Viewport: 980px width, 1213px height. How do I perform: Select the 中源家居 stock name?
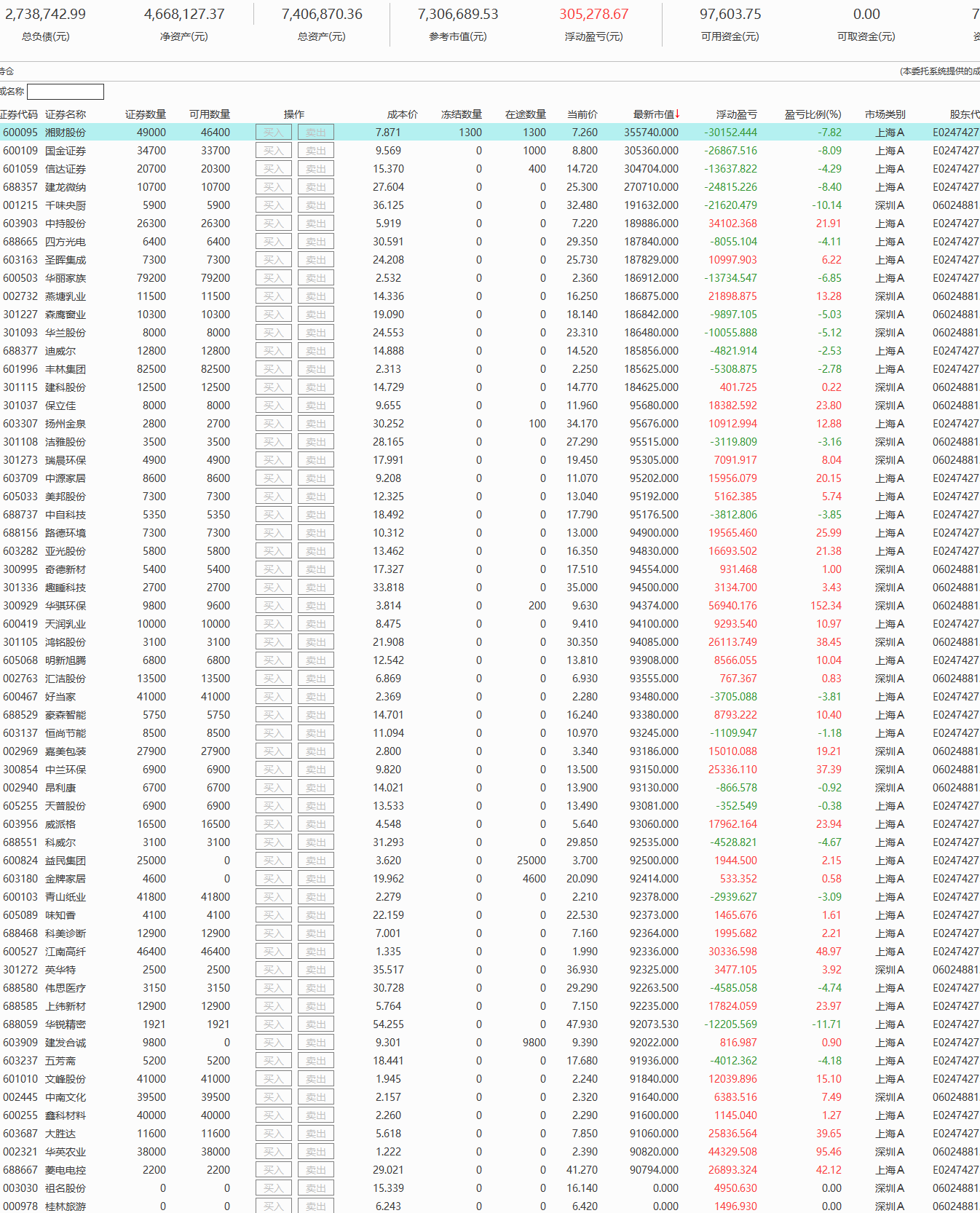[66, 478]
